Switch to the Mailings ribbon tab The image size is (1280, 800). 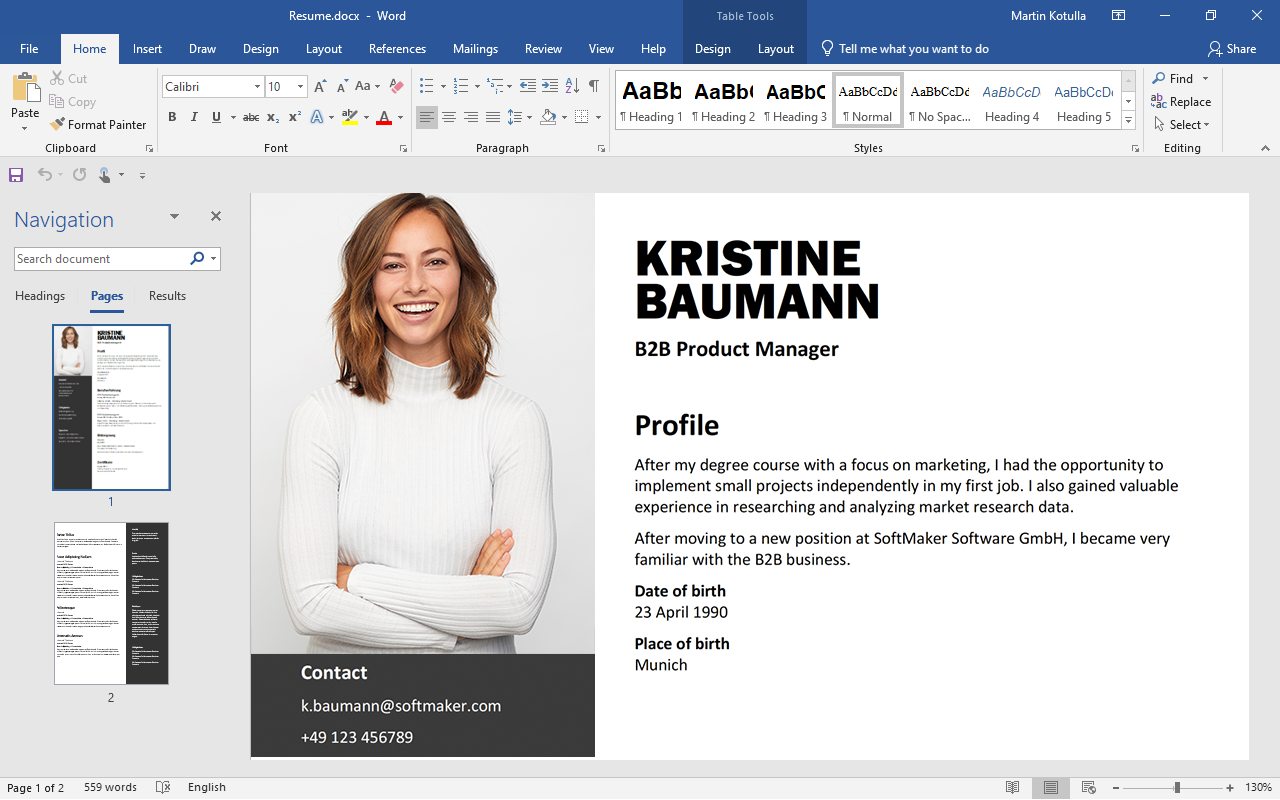point(475,48)
